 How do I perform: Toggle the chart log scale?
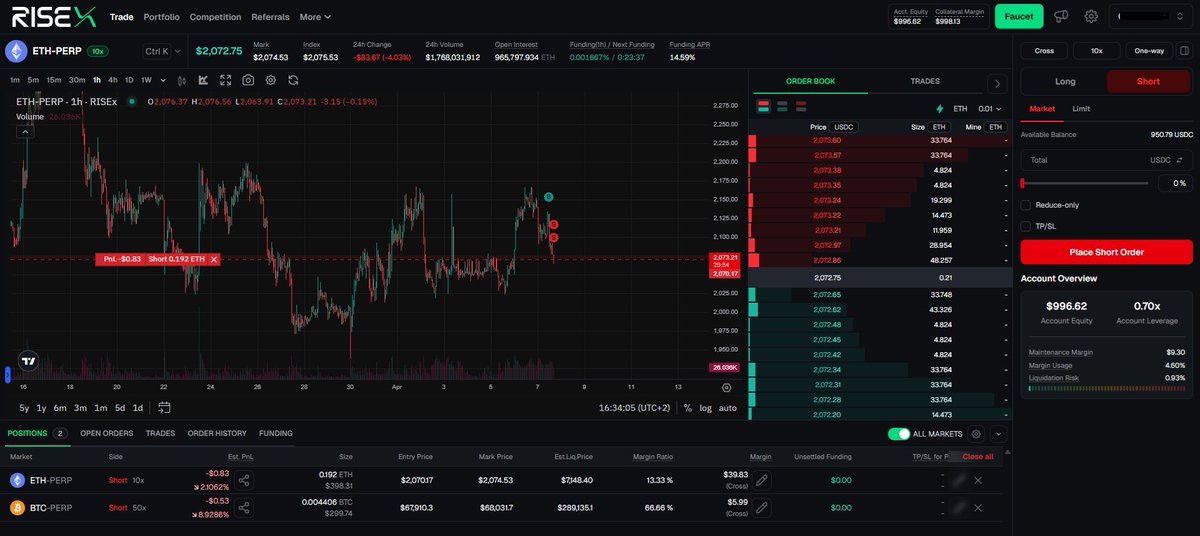pyautogui.click(x=705, y=408)
